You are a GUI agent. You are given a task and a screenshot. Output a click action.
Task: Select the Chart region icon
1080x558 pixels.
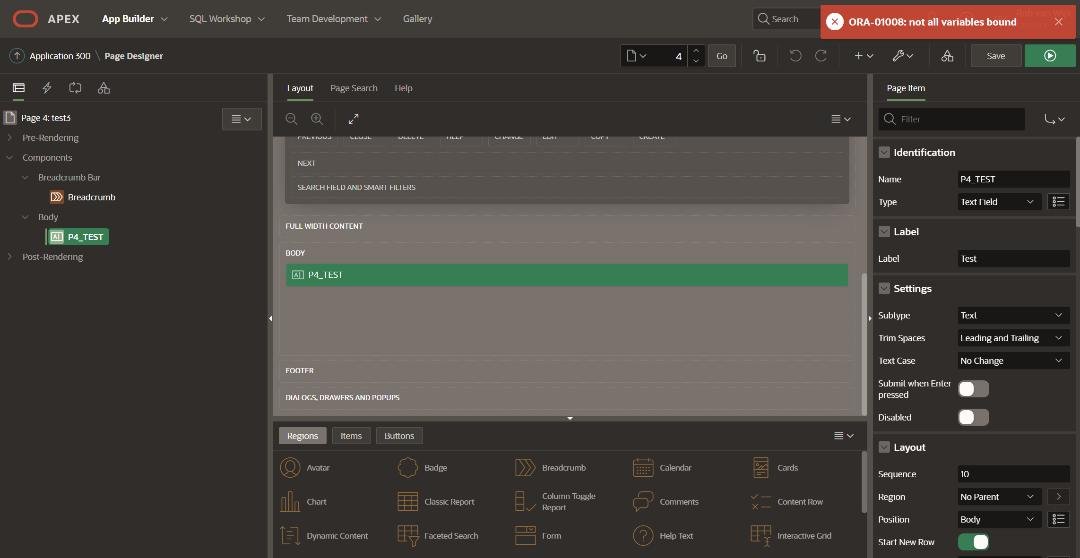click(290, 502)
